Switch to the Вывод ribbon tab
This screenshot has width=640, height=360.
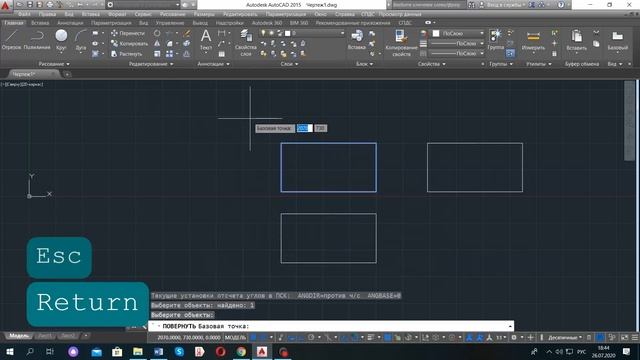point(200,23)
